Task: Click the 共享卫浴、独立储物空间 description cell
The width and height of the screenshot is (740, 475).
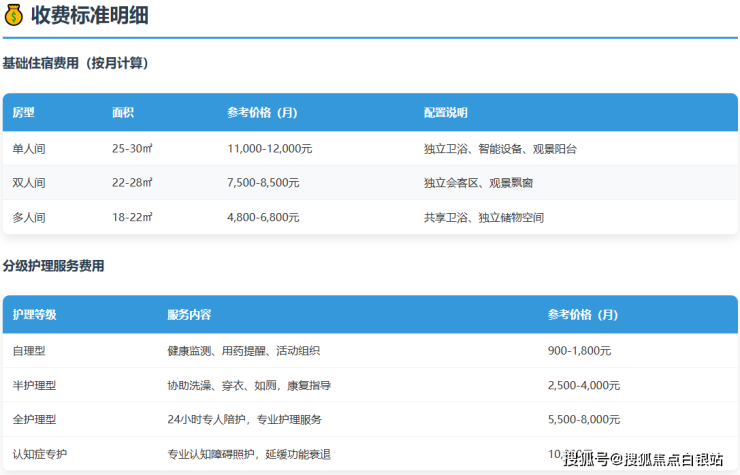Action: (x=483, y=217)
